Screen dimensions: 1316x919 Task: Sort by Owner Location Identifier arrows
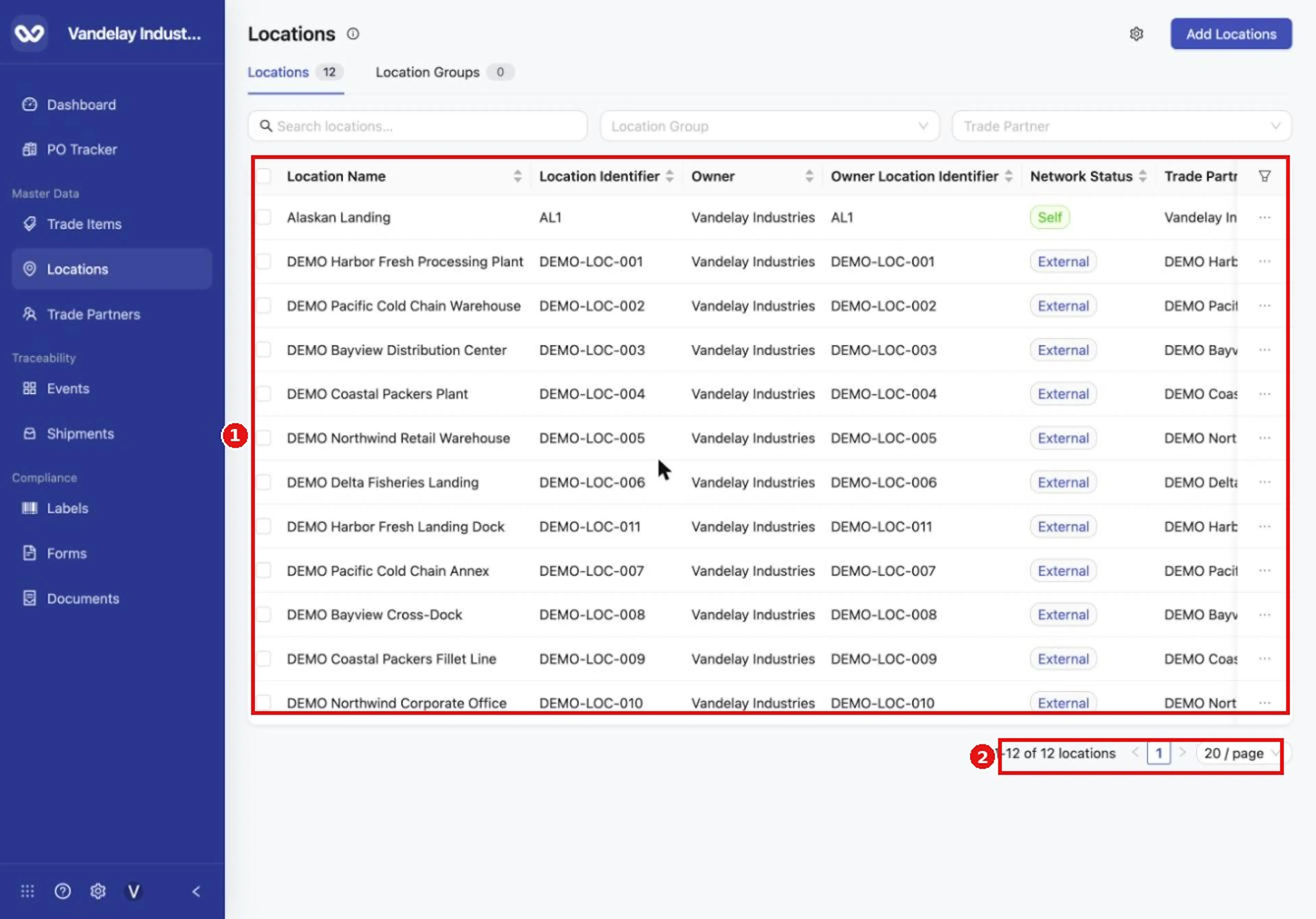1008,176
